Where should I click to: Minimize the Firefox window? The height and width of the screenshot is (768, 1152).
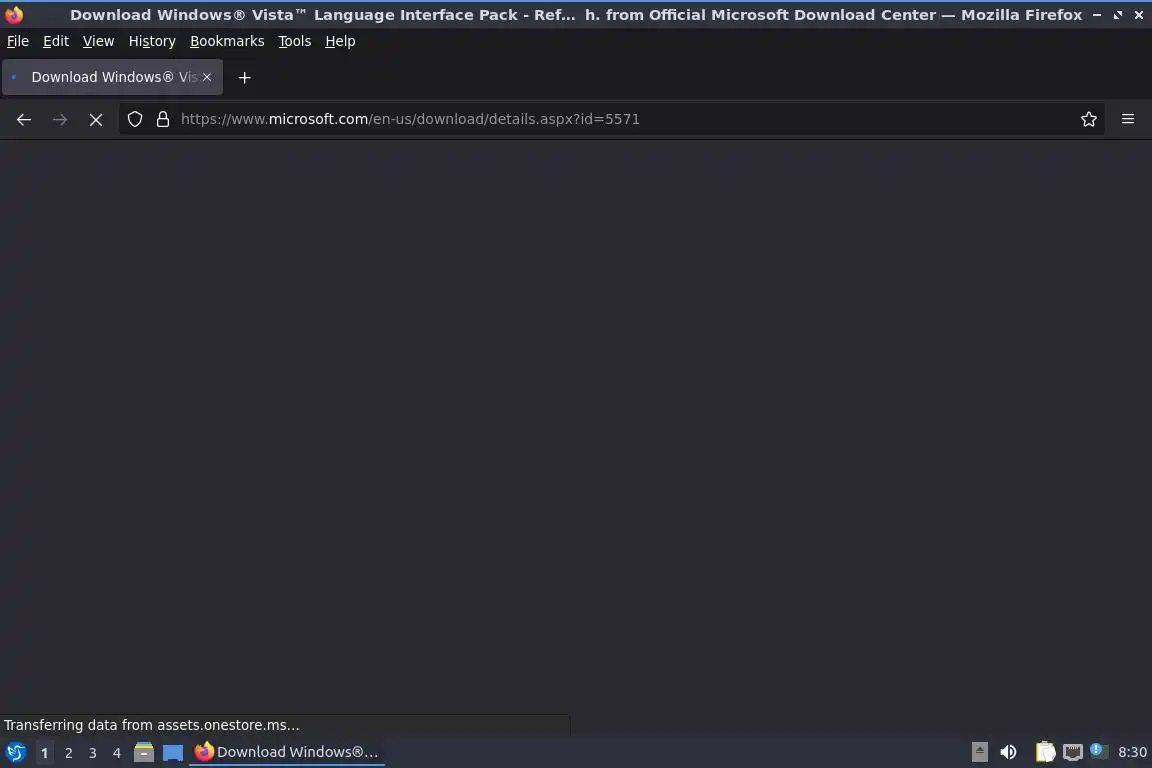tap(1097, 15)
